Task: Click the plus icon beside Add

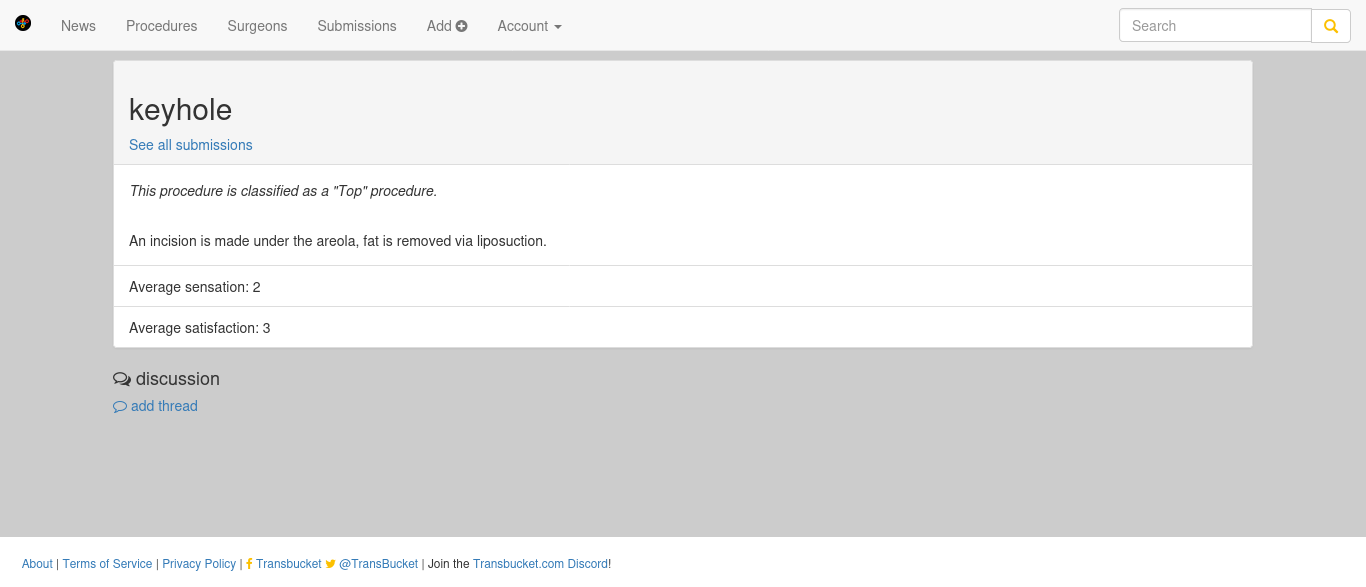Action: click(x=462, y=26)
